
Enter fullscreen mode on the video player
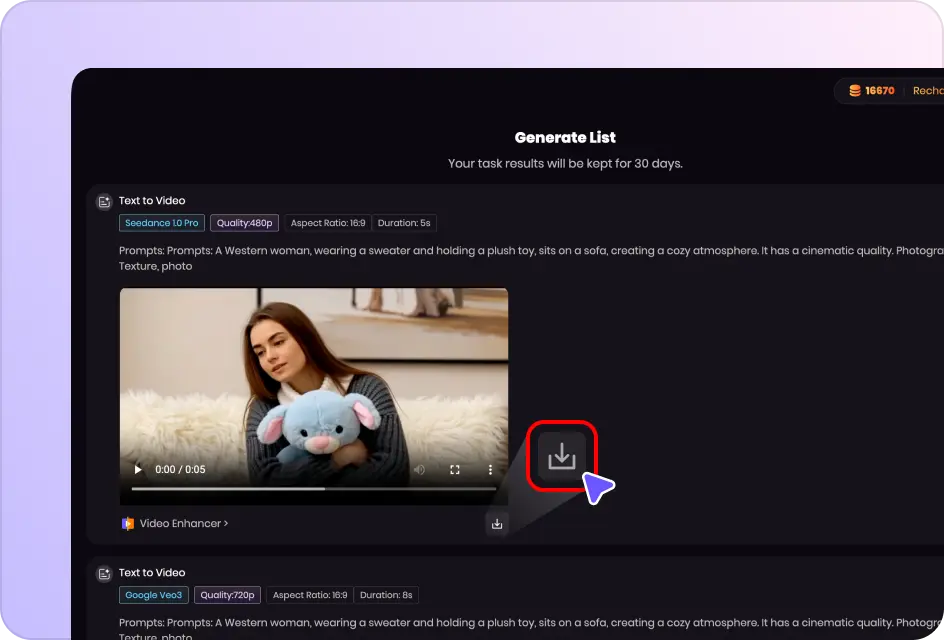pyautogui.click(x=455, y=469)
